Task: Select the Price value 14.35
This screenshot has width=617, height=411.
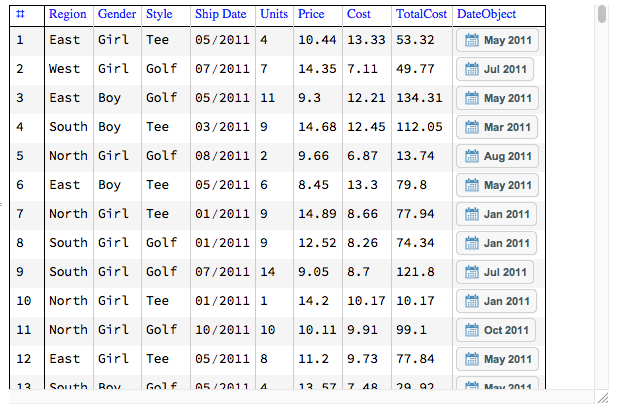Action: (317, 69)
